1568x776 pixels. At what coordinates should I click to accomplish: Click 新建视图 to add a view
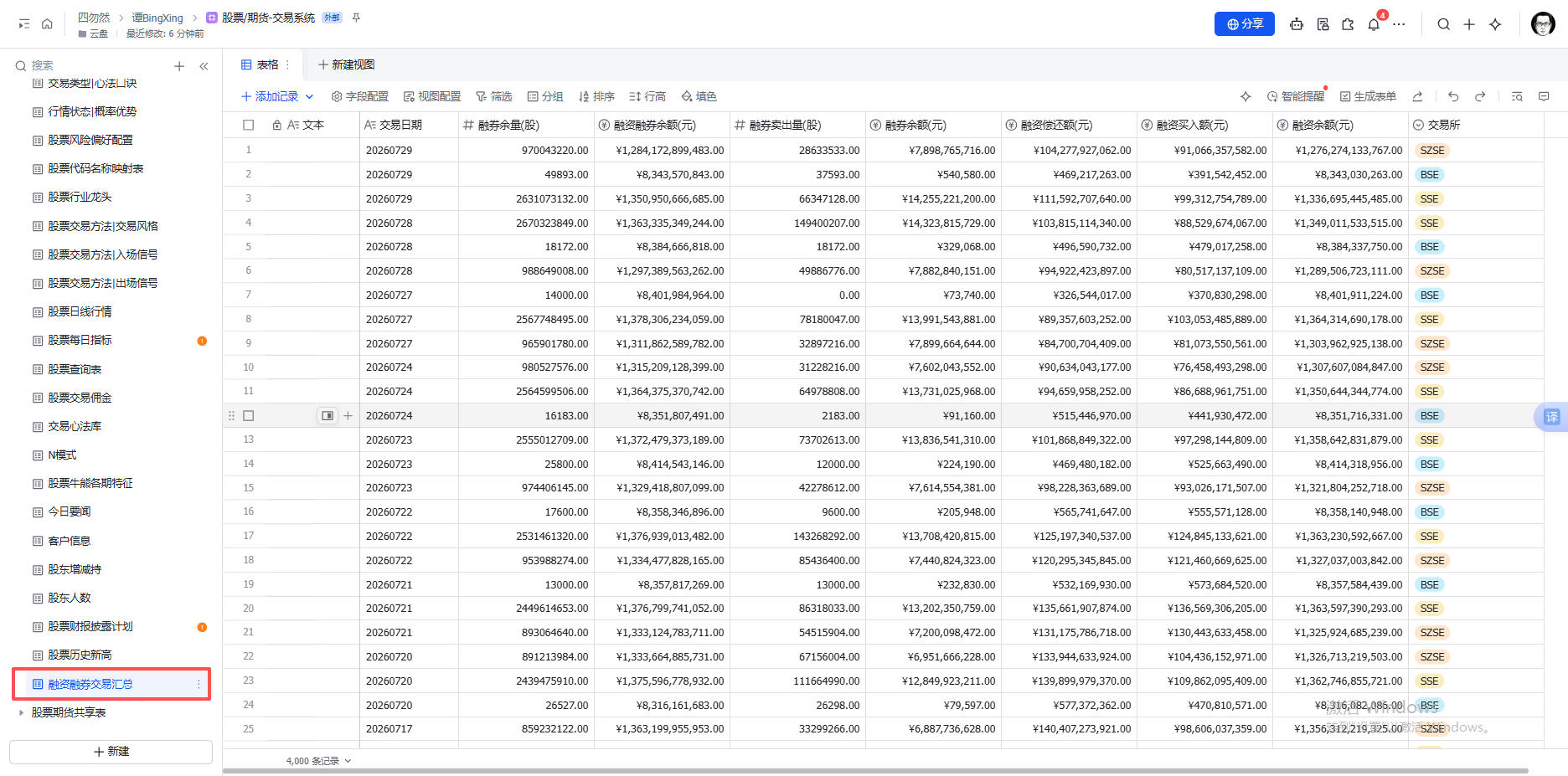click(x=346, y=64)
